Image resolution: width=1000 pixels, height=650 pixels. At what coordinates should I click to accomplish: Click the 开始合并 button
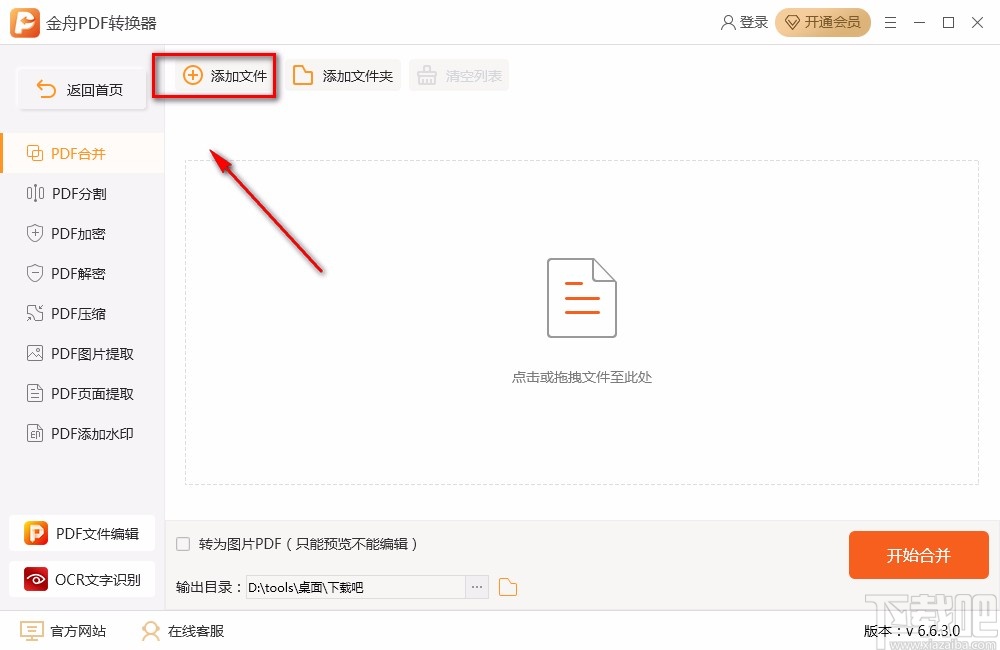tap(917, 555)
